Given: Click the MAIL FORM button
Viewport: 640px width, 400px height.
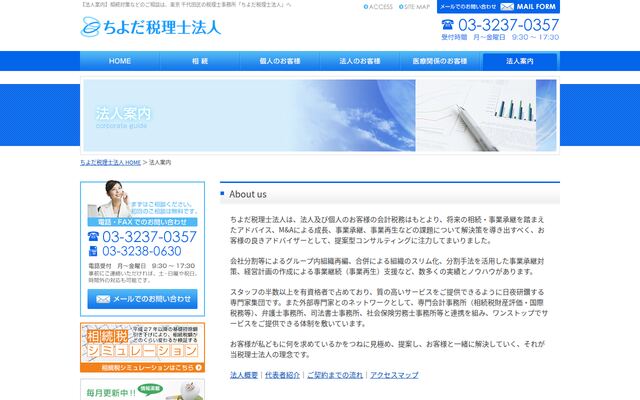Looking at the screenshot, I should (498, 7).
